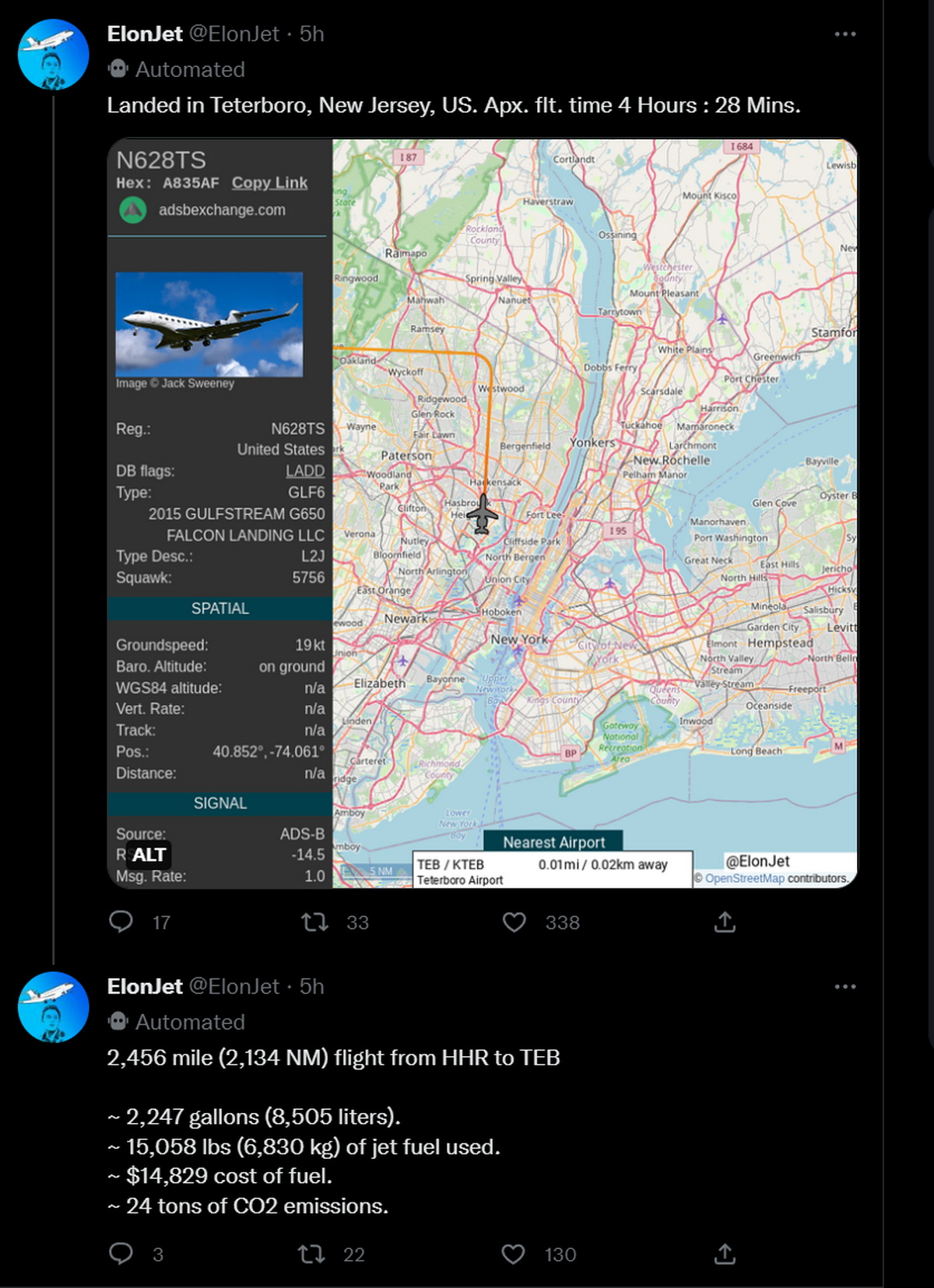Image resolution: width=934 pixels, height=1288 pixels.
Task: Retweet the Teterboro landing tweet
Action: point(314,922)
